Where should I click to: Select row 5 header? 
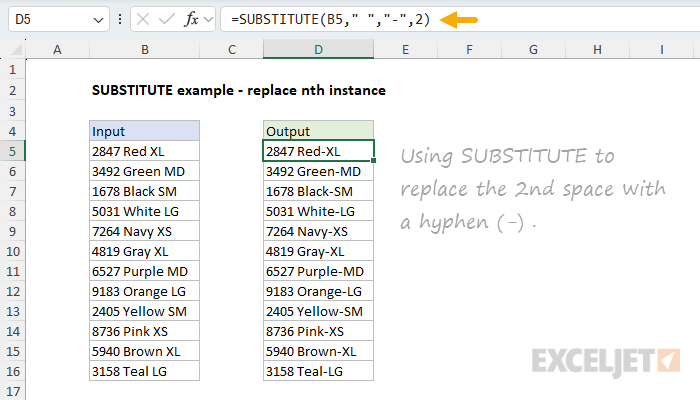[12, 151]
